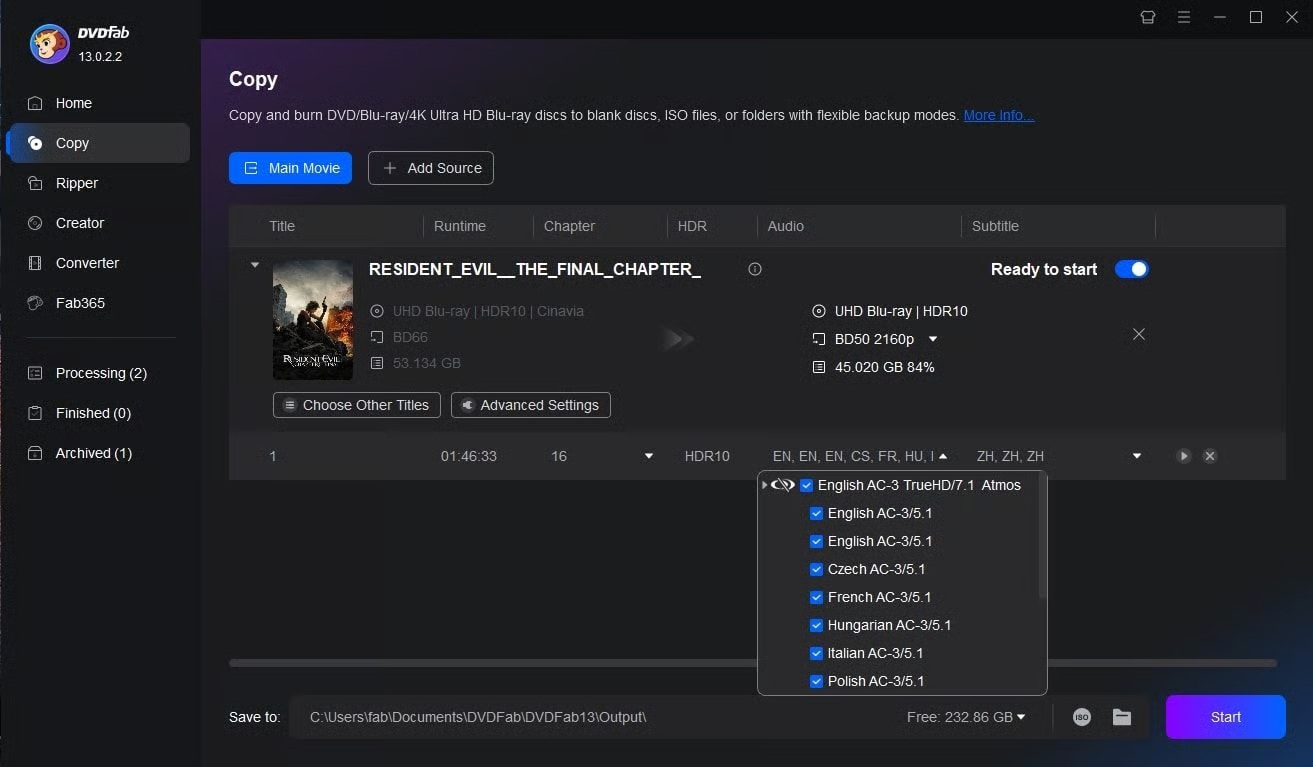Remove the Resident Evil source with X
This screenshot has width=1313, height=767.
(1139, 334)
